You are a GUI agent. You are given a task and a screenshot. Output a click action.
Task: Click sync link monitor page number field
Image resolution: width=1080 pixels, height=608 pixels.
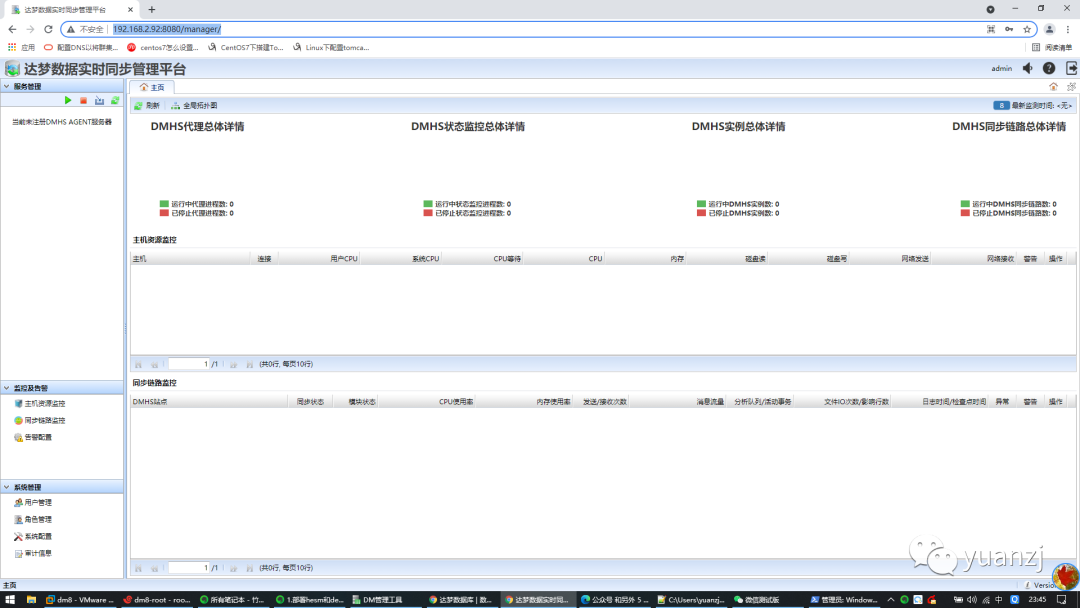189,568
